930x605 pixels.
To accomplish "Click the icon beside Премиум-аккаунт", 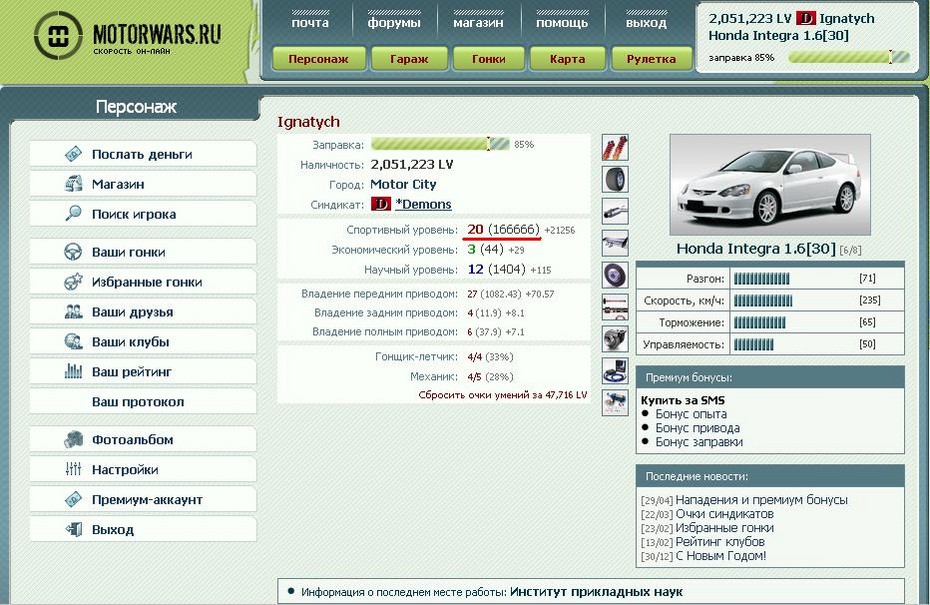I will tap(73, 499).
